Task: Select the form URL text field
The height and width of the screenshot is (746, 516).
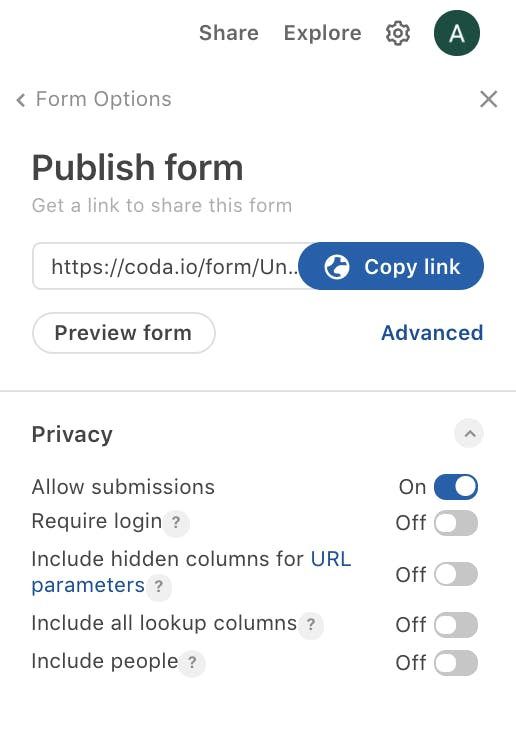Action: coord(166,266)
